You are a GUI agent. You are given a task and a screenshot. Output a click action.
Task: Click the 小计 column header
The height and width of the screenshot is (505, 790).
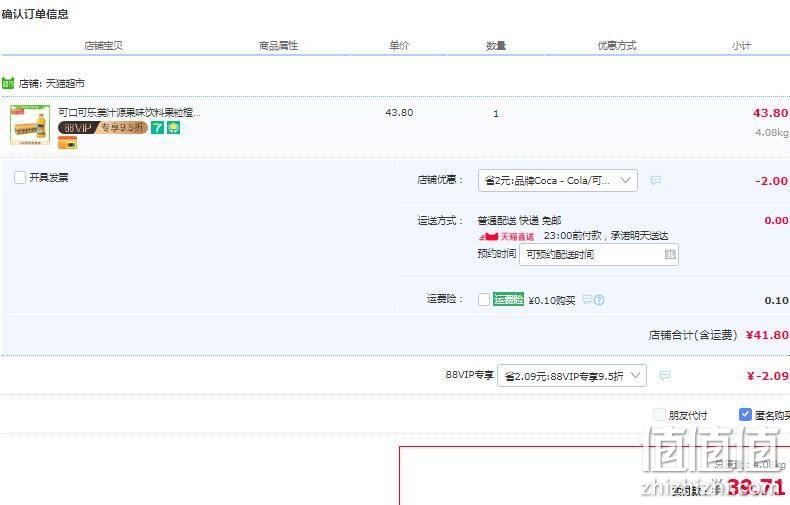(x=741, y=46)
